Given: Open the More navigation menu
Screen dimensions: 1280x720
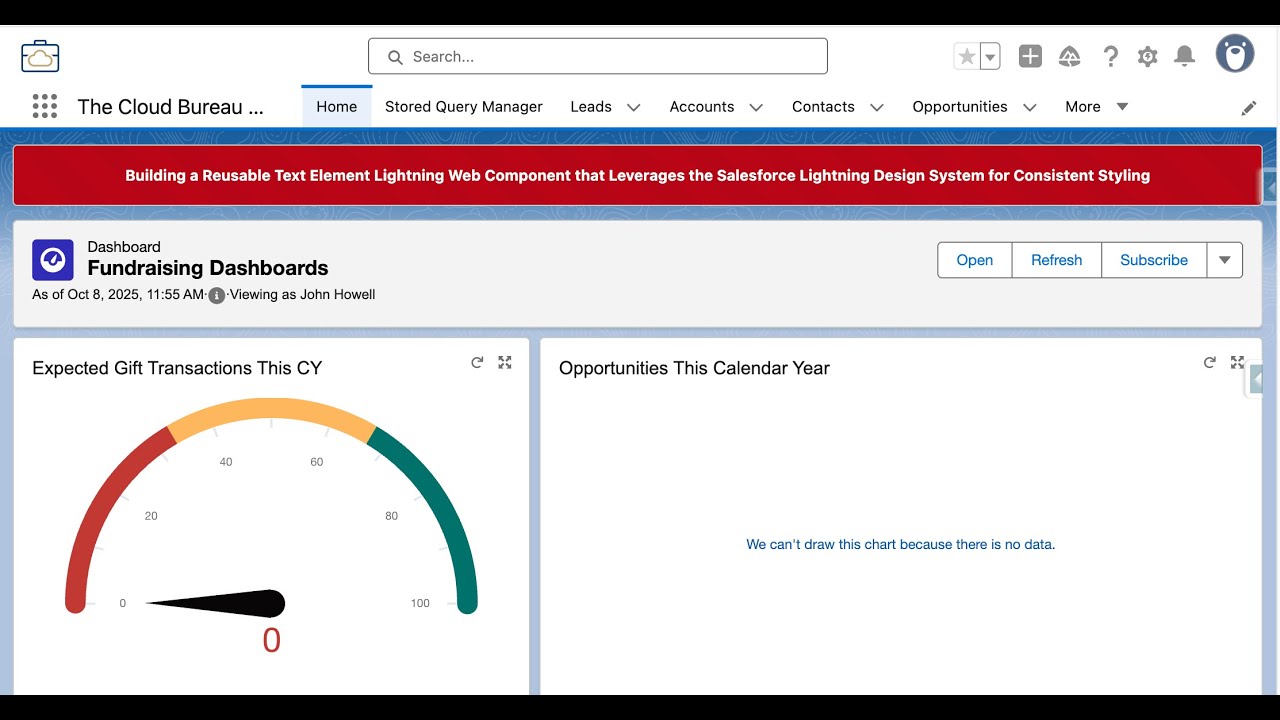Looking at the screenshot, I should [1096, 107].
